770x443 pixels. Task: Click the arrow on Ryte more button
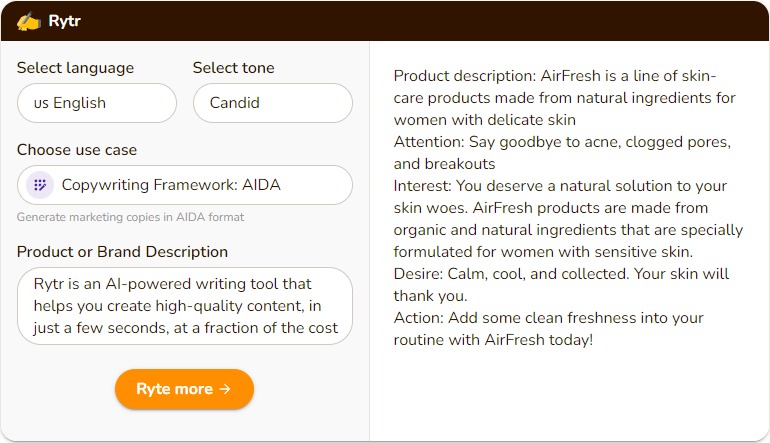coord(225,389)
